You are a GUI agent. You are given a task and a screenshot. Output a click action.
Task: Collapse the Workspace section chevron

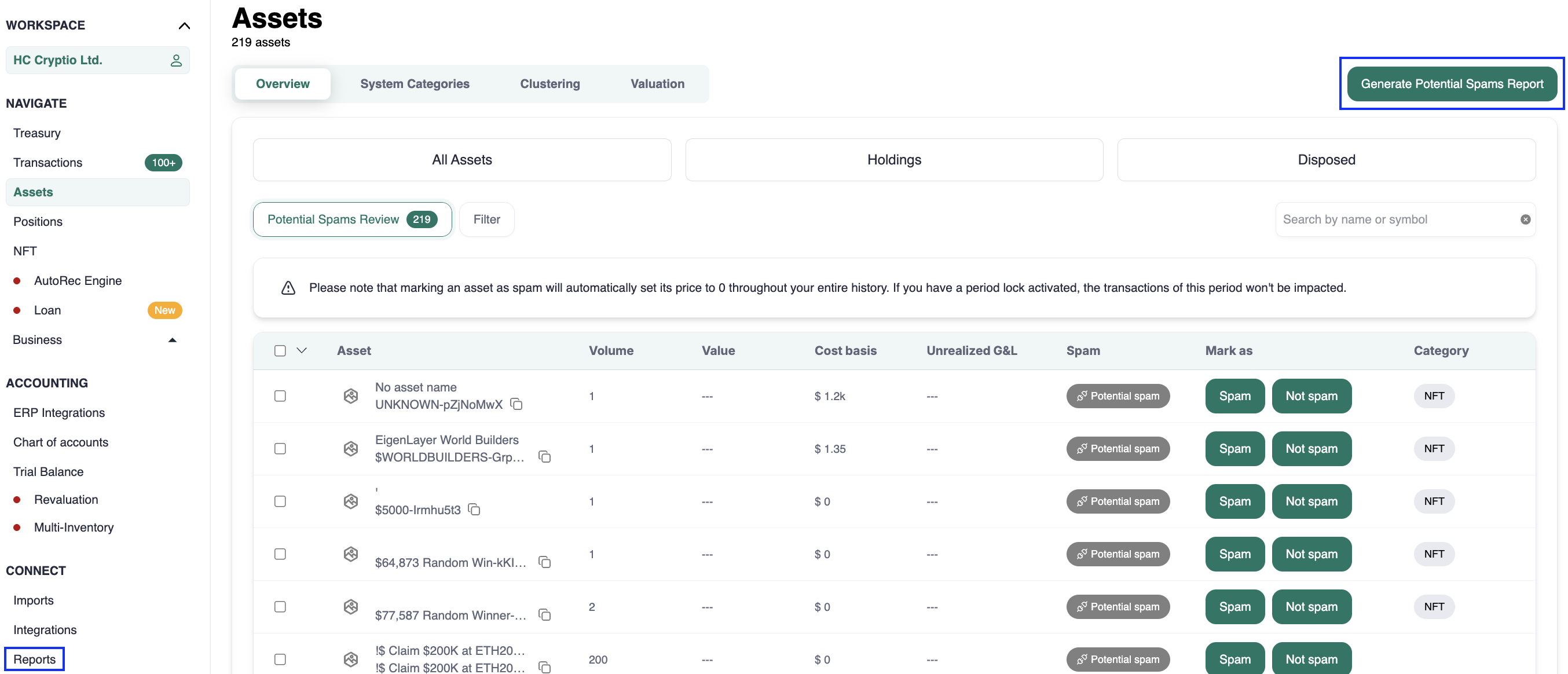coord(184,25)
